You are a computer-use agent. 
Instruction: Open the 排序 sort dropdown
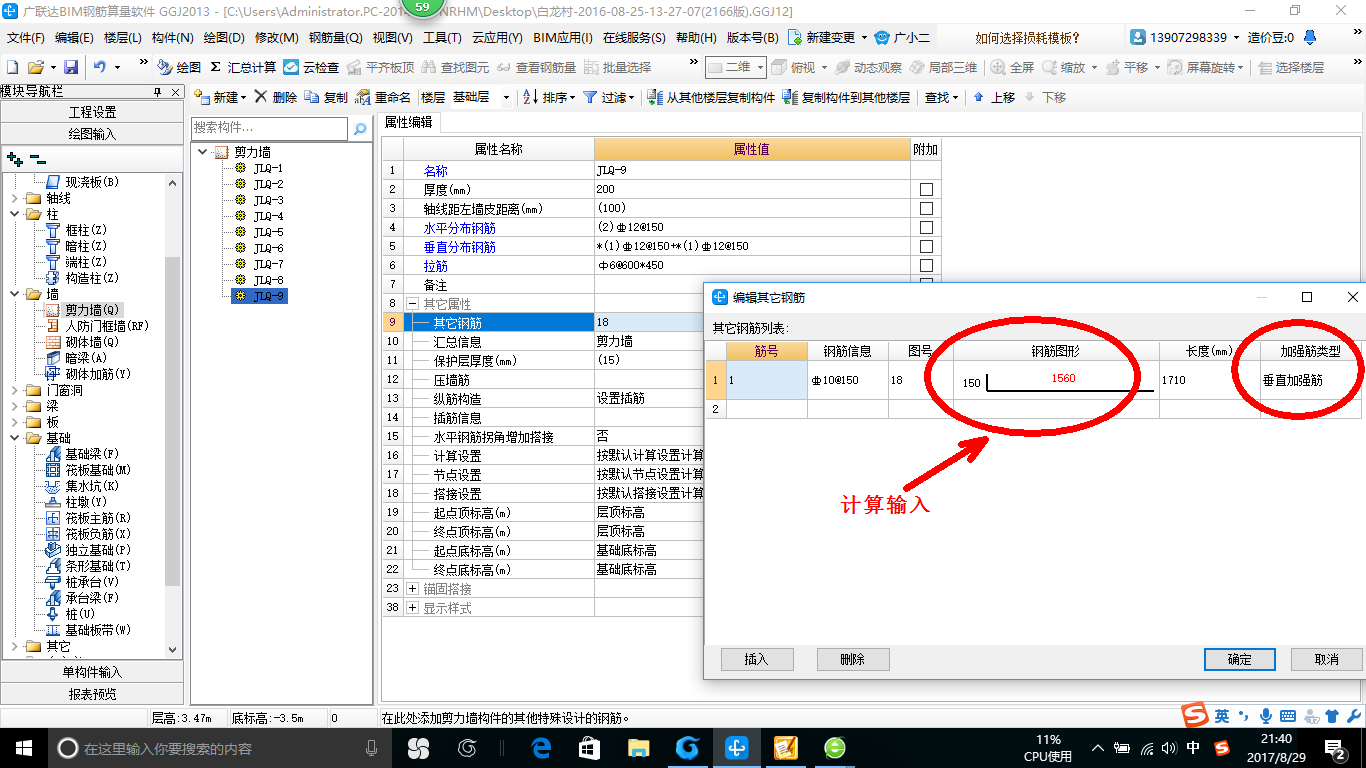[x=549, y=97]
